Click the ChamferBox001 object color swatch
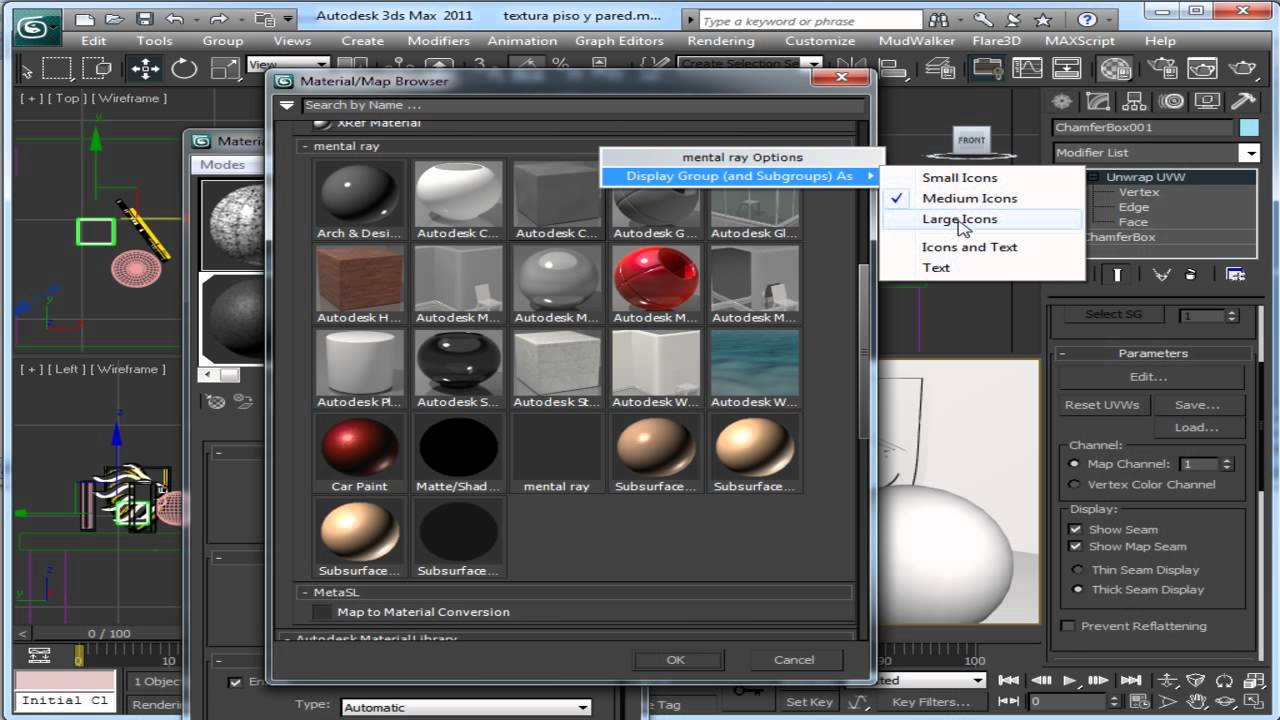 pyautogui.click(x=1249, y=128)
